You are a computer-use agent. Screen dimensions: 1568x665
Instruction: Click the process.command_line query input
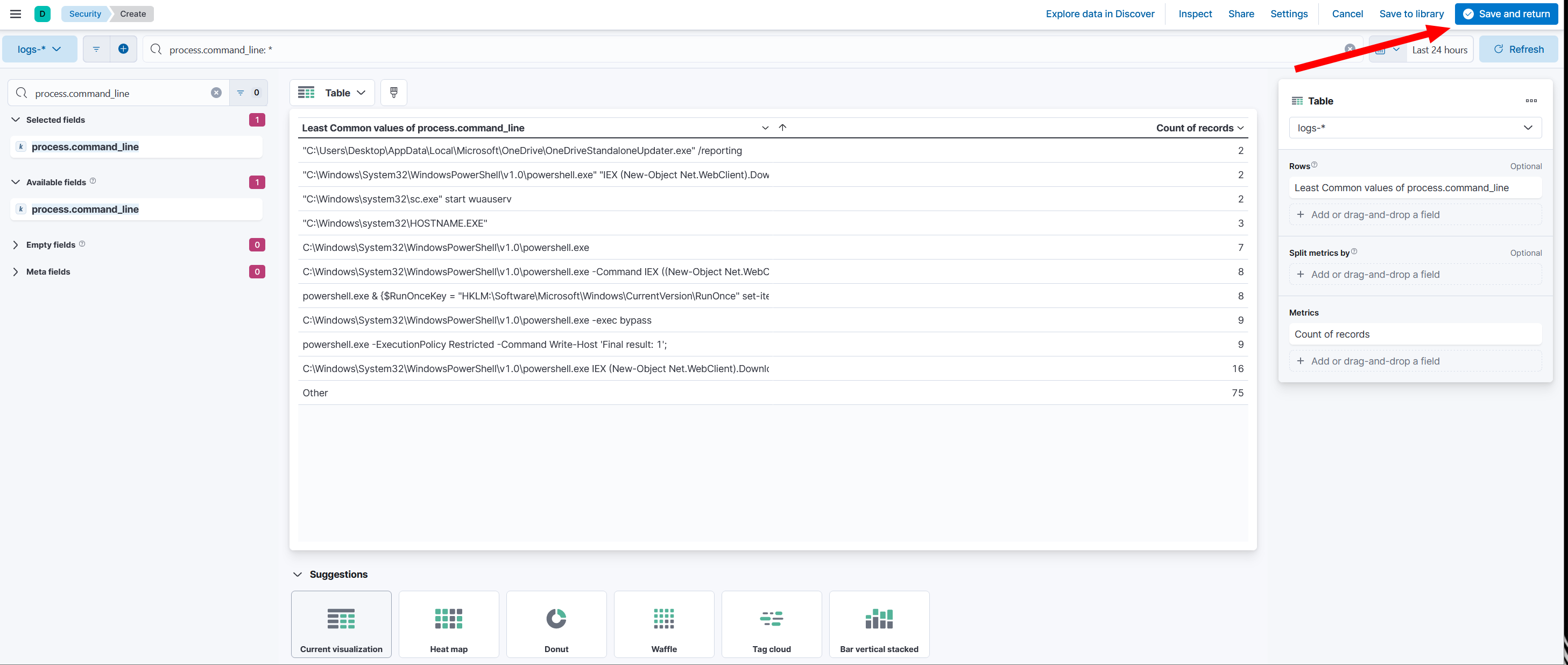[x=730, y=50]
